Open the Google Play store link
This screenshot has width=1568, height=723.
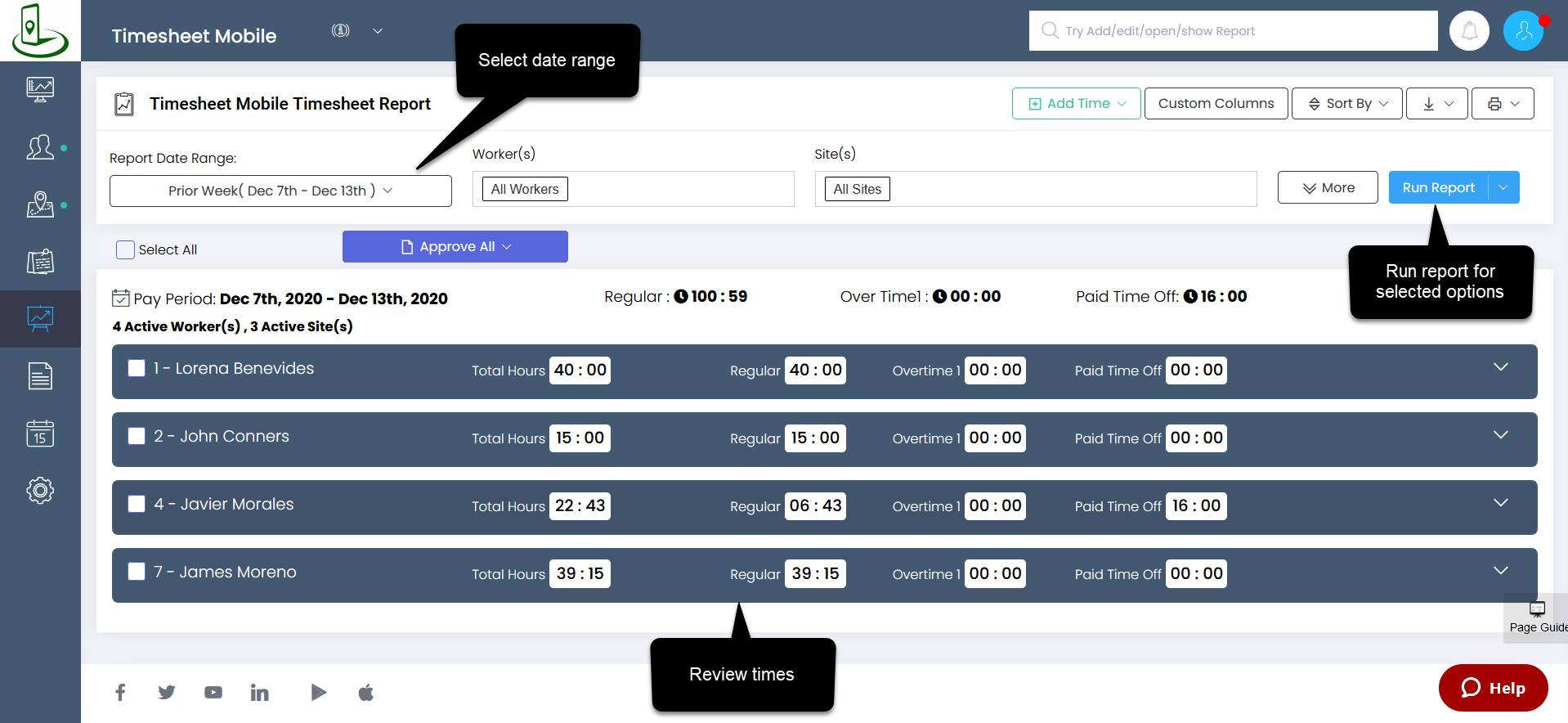pos(319,693)
